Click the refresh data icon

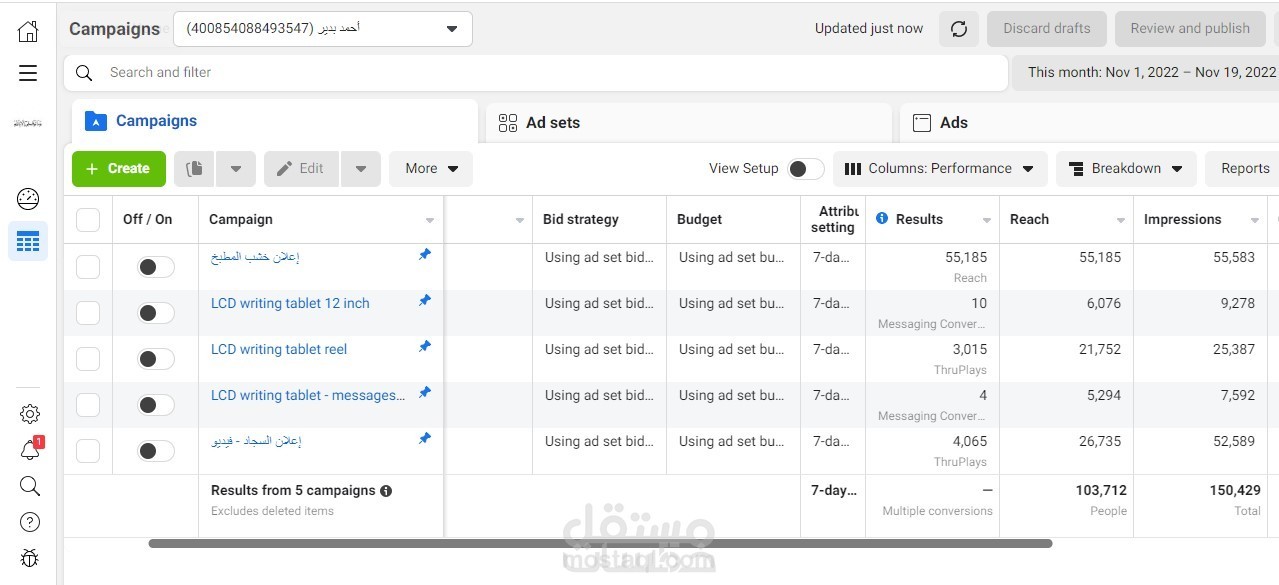[958, 29]
